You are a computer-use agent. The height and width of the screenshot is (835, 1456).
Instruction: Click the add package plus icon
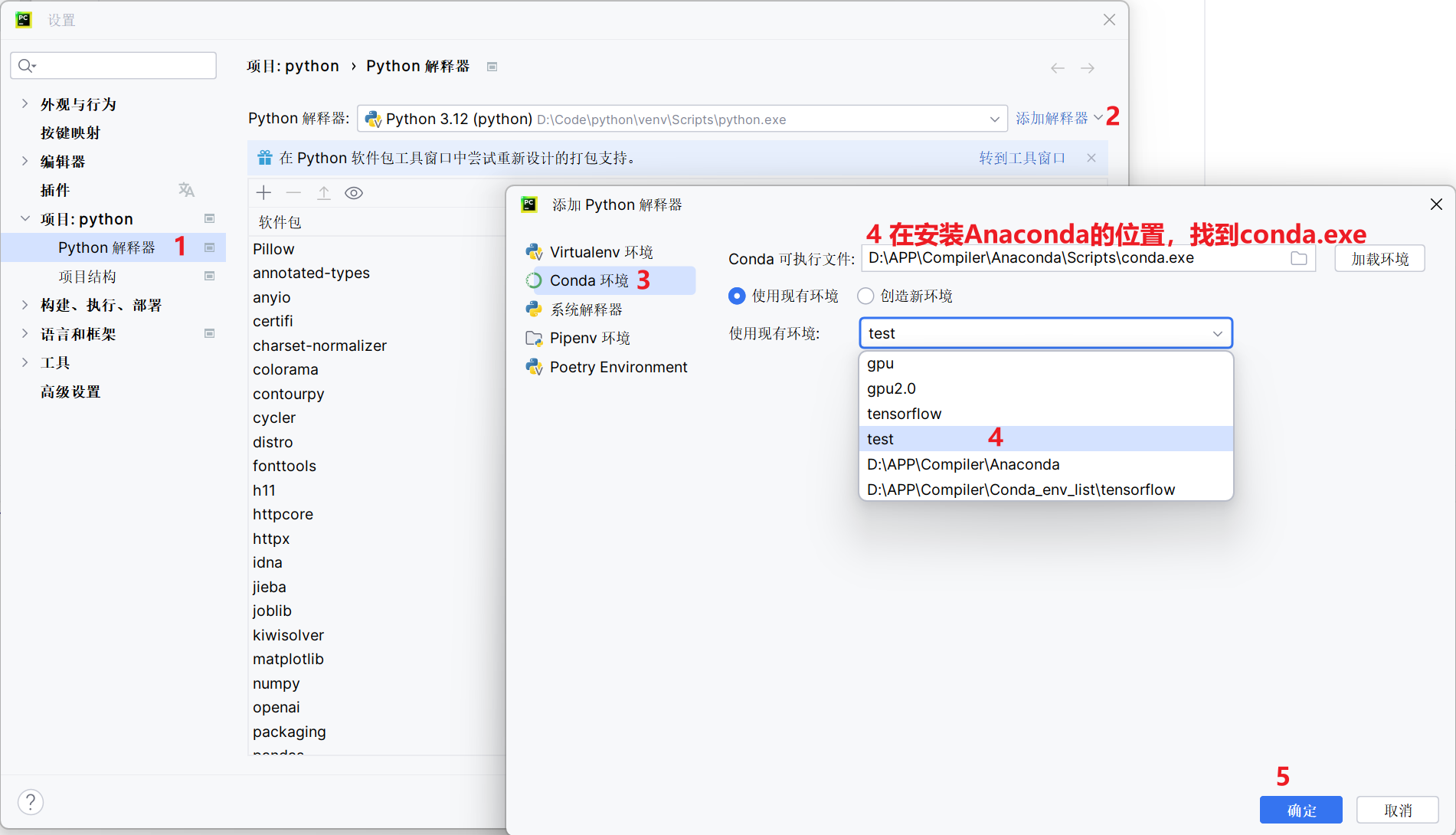pos(263,193)
